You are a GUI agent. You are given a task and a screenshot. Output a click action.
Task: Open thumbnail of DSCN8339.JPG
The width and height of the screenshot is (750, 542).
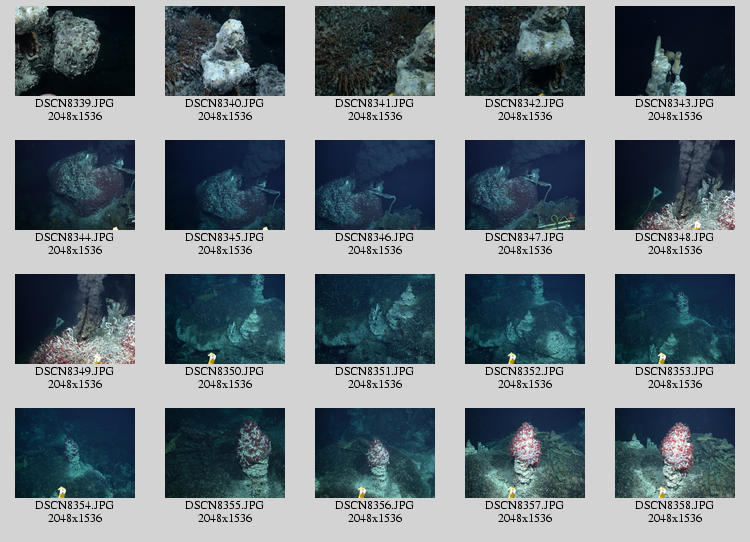point(75,51)
